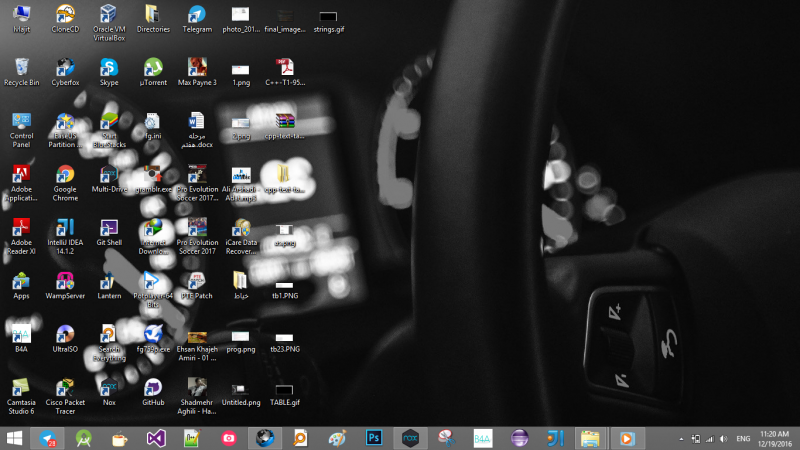Open tb1.PNG image file
The image size is (800, 450).
pyautogui.click(x=285, y=289)
